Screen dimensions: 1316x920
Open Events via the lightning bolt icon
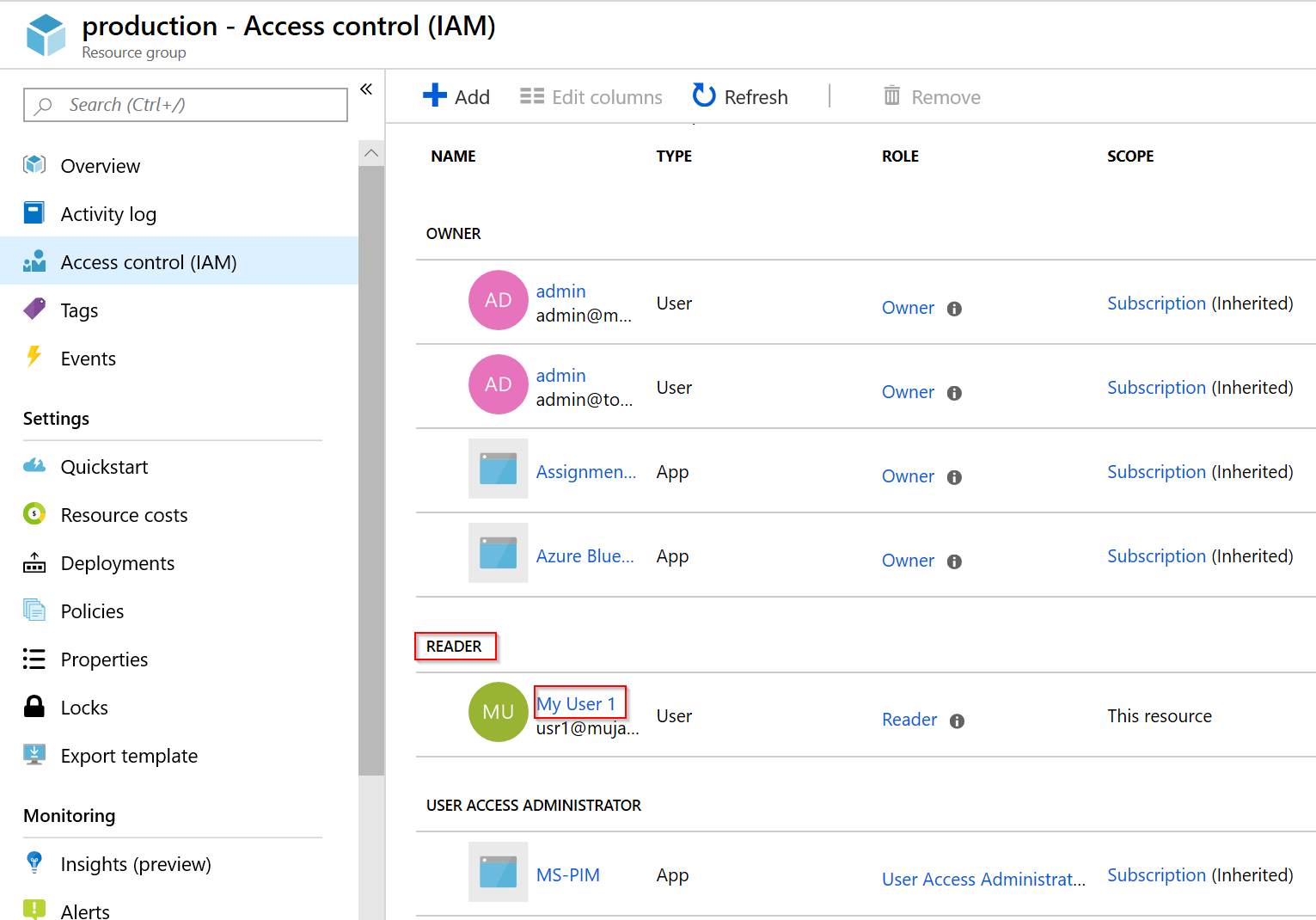point(34,356)
